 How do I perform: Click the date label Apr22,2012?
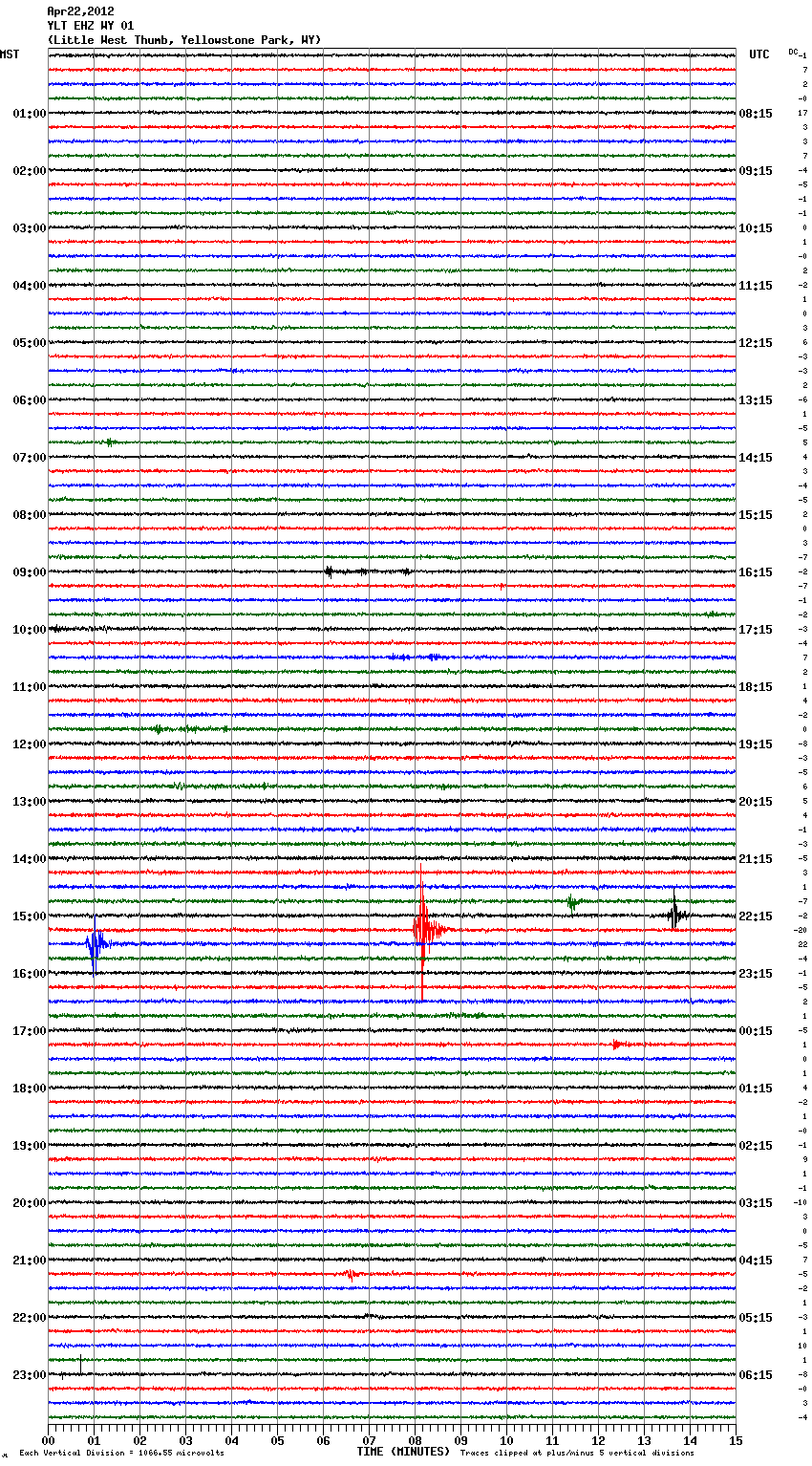coord(80,11)
